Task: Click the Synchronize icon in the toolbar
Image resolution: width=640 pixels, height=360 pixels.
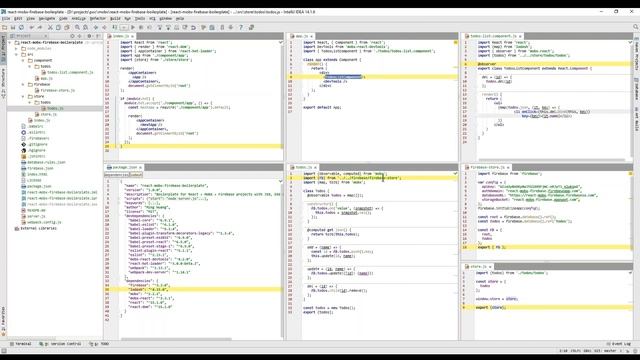Action: pyautogui.click(x=21, y=27)
